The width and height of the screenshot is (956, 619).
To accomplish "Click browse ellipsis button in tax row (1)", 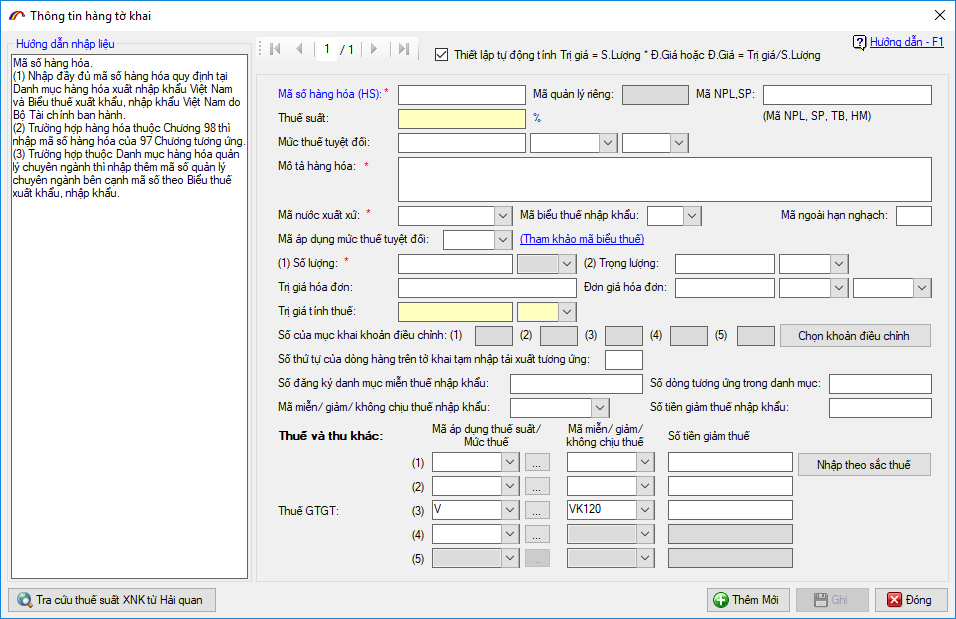I will [x=538, y=463].
